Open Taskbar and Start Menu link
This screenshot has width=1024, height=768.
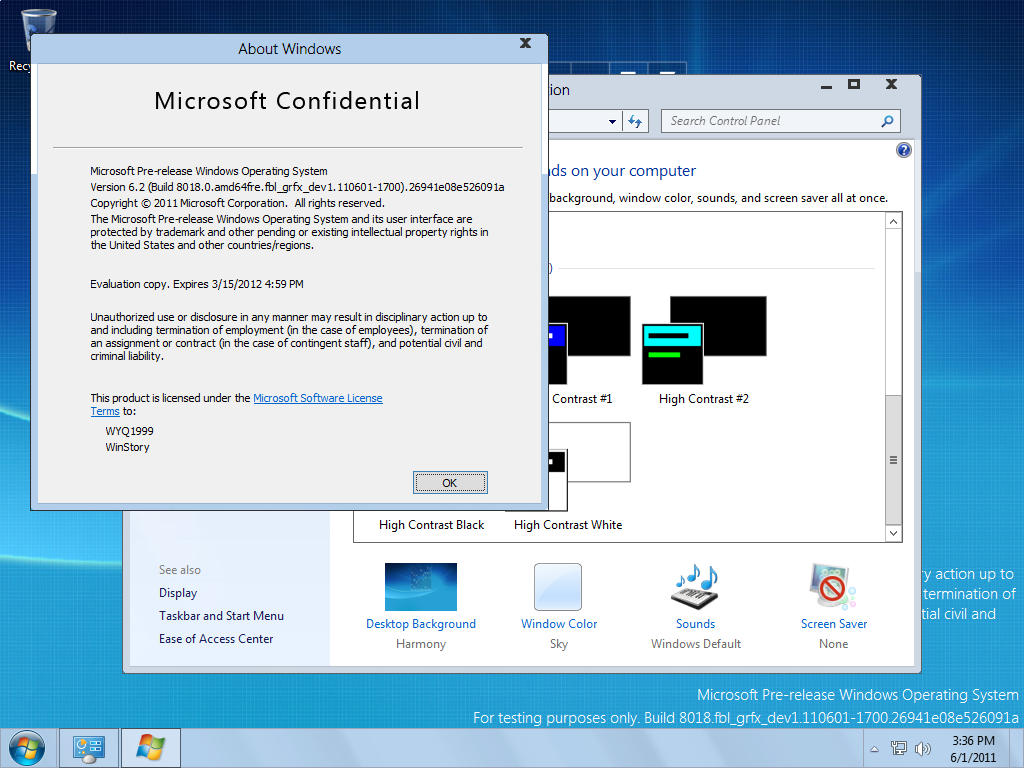[x=221, y=616]
